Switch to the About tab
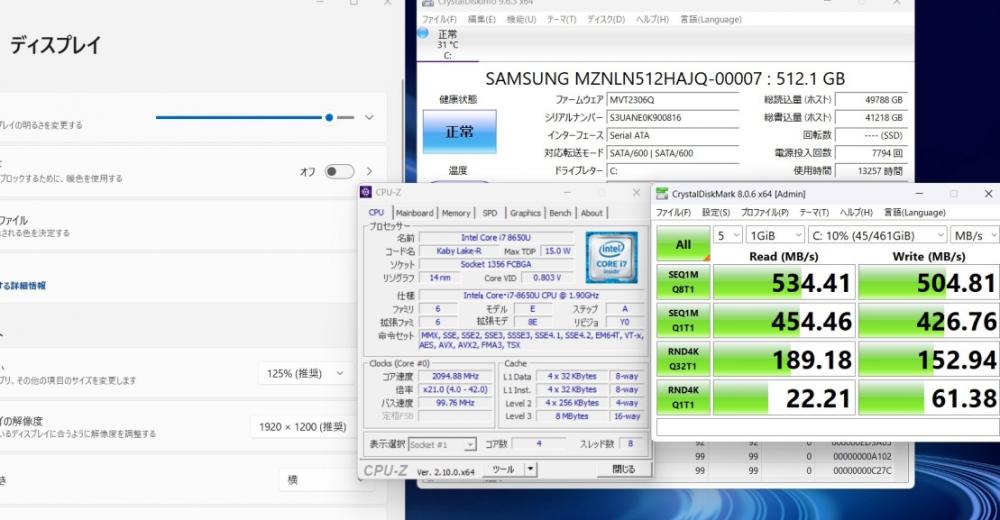 [591, 212]
